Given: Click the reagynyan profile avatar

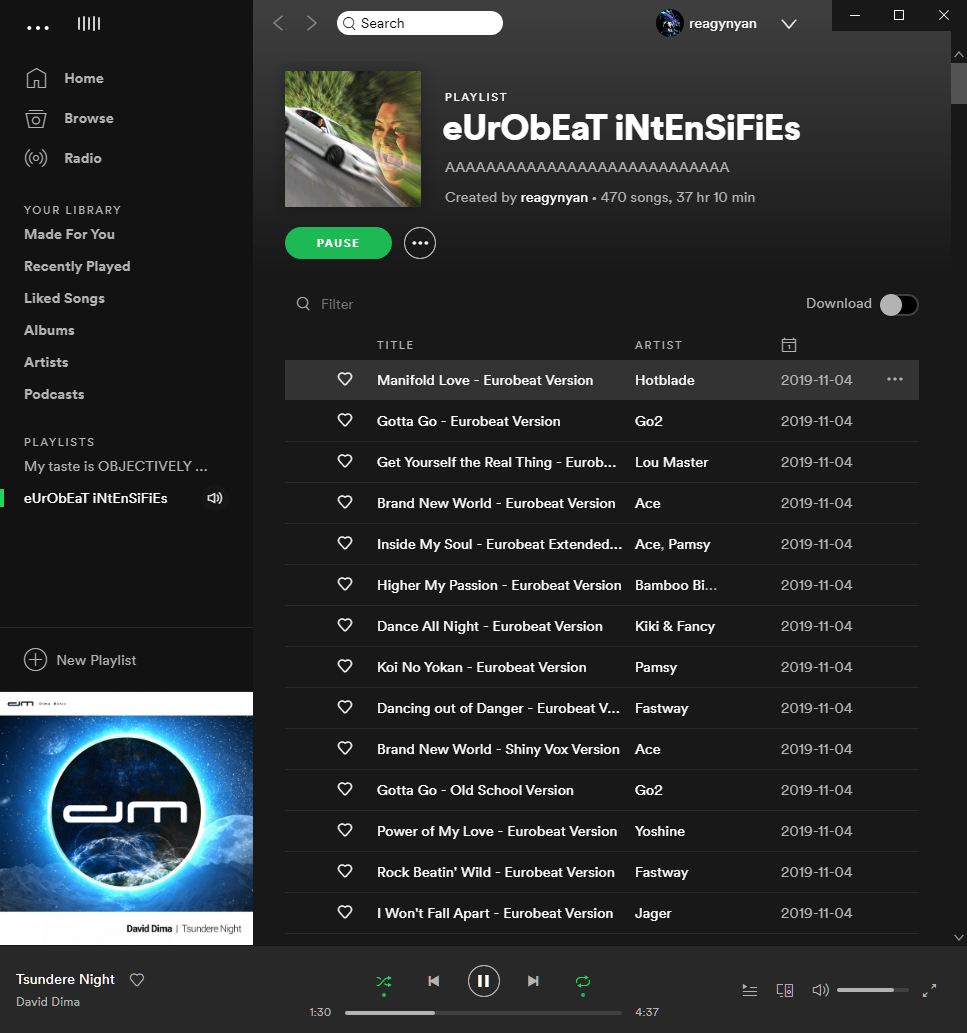Looking at the screenshot, I should (669, 23).
